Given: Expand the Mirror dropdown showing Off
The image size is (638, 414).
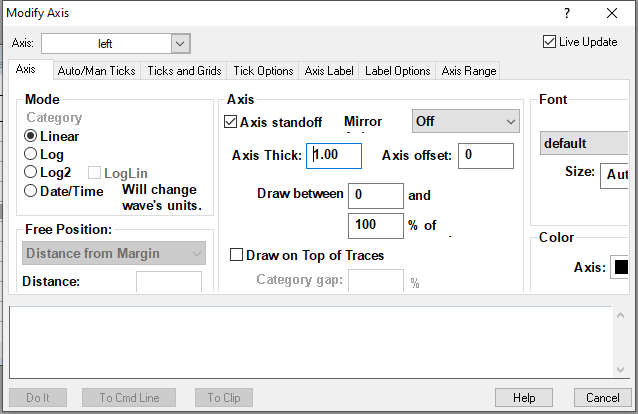Looking at the screenshot, I should pos(465,121).
